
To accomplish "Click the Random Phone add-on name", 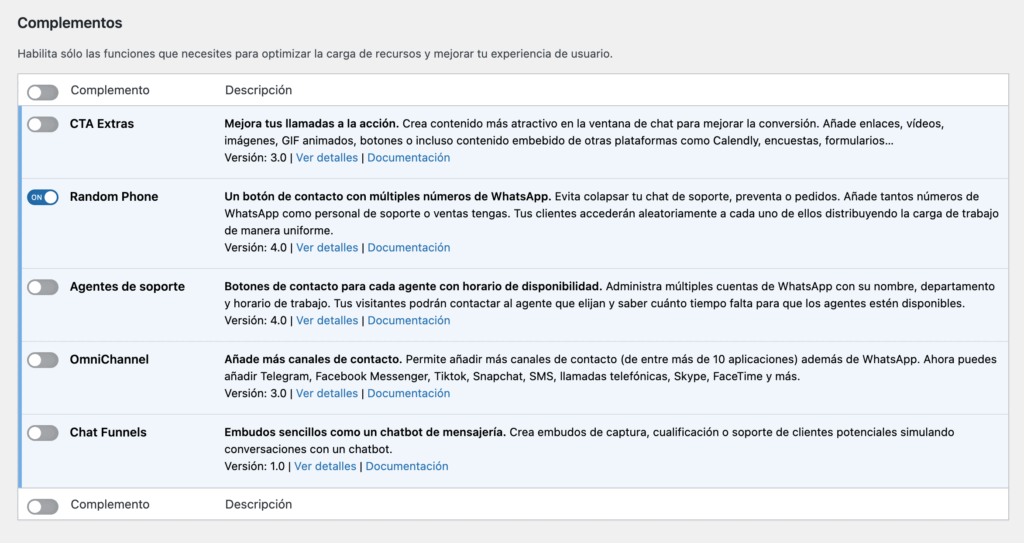I will 114,197.
